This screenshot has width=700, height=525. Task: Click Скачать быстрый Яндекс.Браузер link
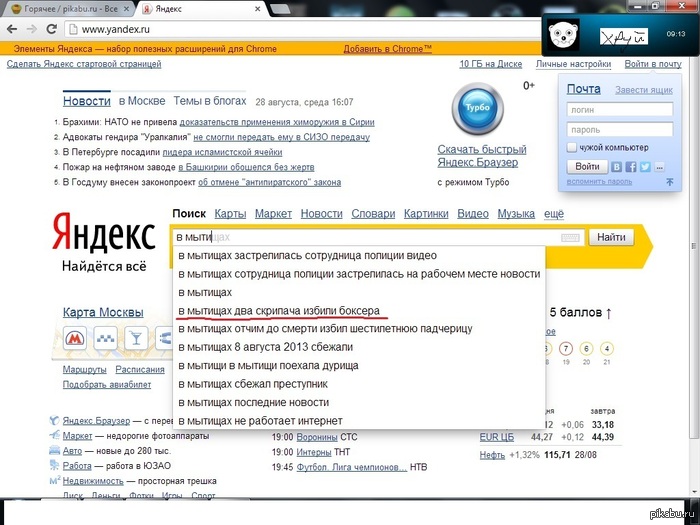click(482, 155)
